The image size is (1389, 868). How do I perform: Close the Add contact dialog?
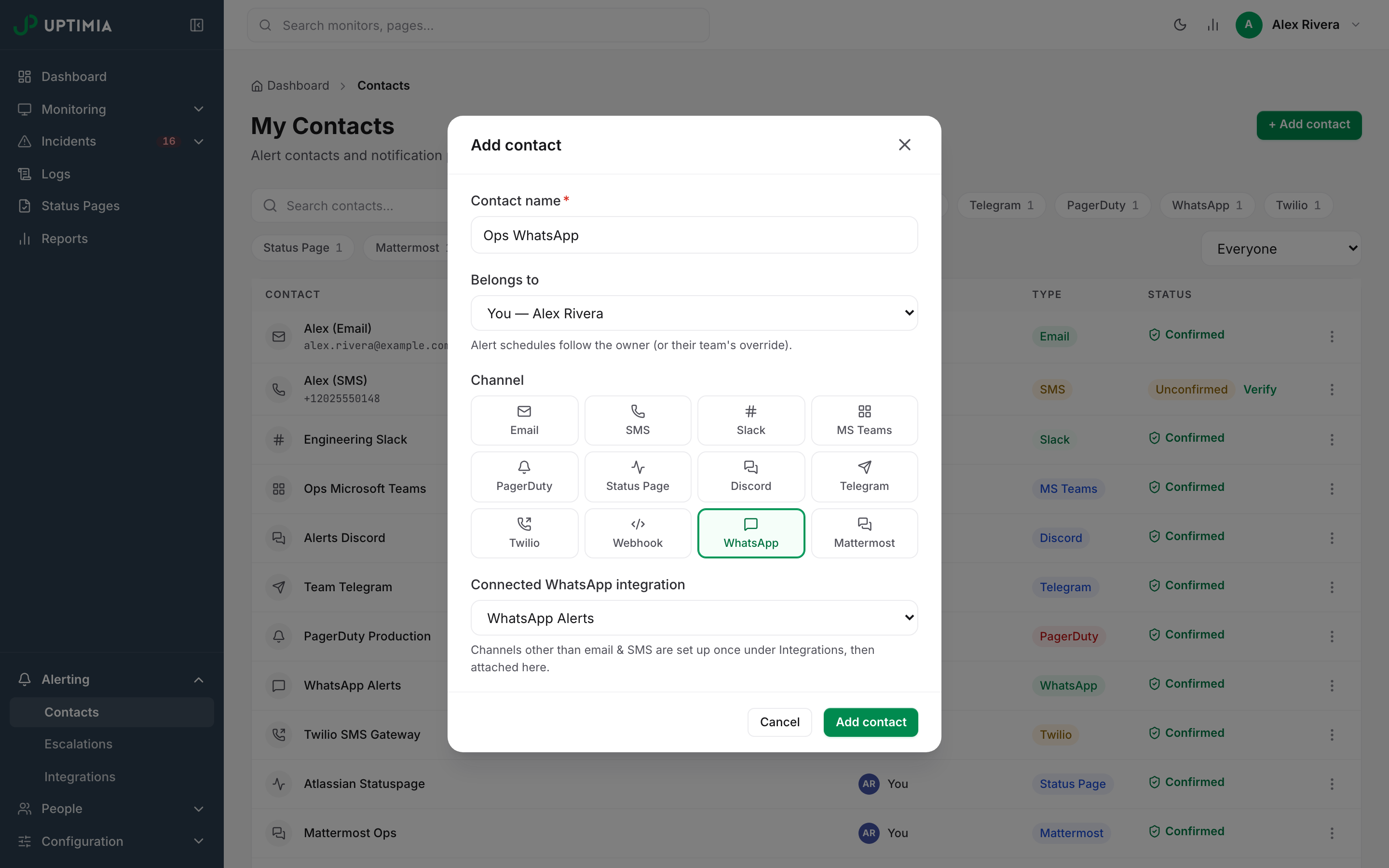pyautogui.click(x=905, y=145)
